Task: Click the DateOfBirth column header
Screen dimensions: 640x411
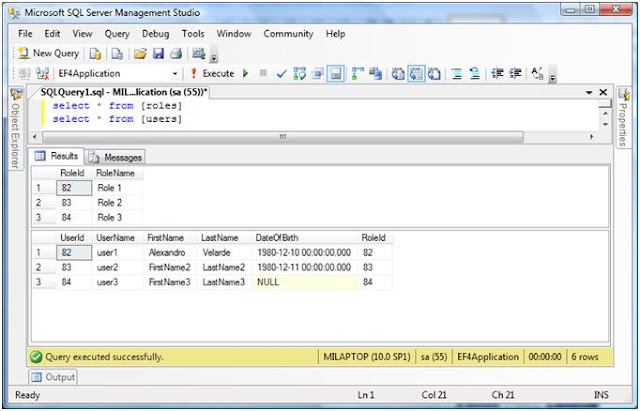Action: [x=304, y=238]
